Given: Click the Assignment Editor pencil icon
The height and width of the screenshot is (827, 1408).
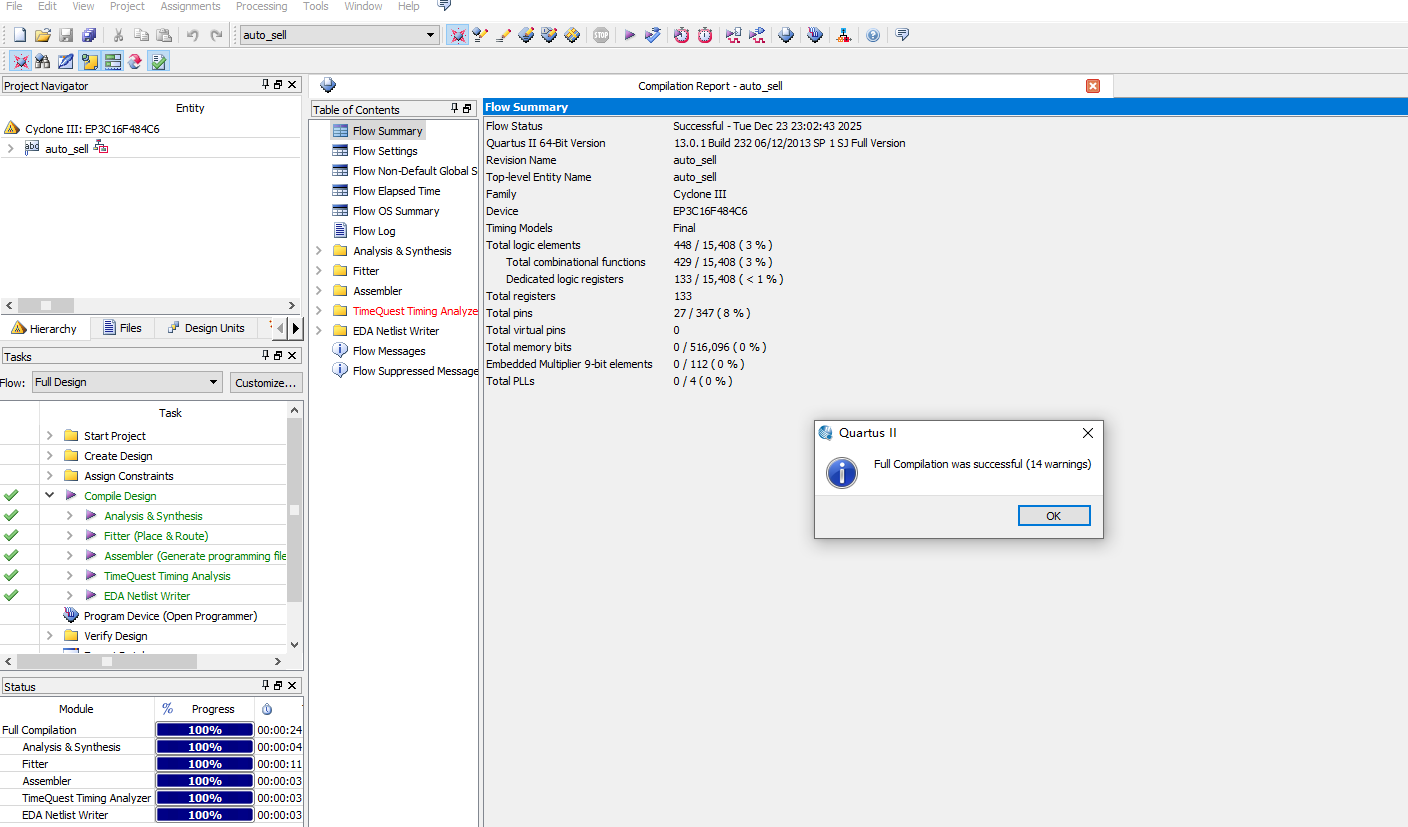Looking at the screenshot, I should click(x=503, y=35).
